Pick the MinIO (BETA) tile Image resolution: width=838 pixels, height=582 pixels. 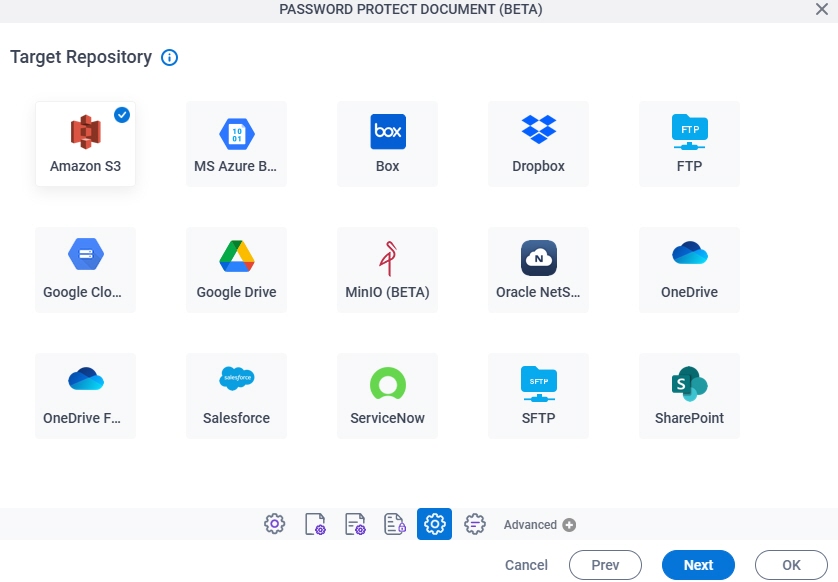click(387, 270)
